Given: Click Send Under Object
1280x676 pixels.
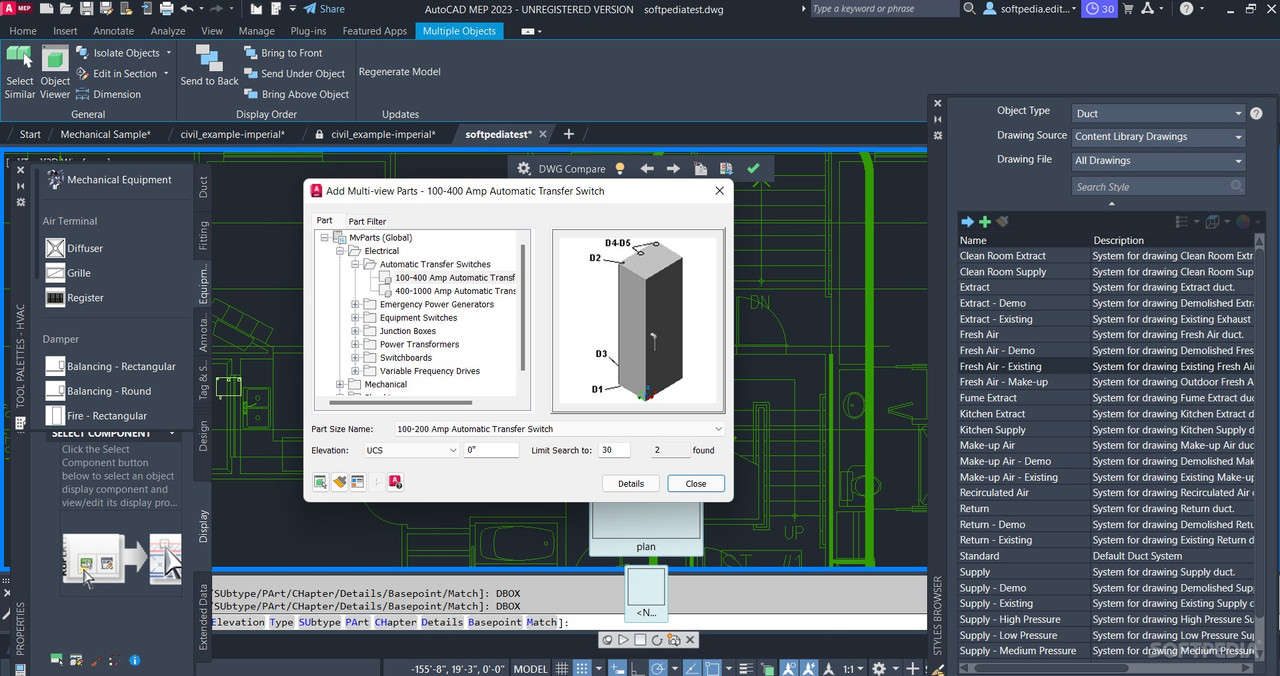Looking at the screenshot, I should [294, 74].
